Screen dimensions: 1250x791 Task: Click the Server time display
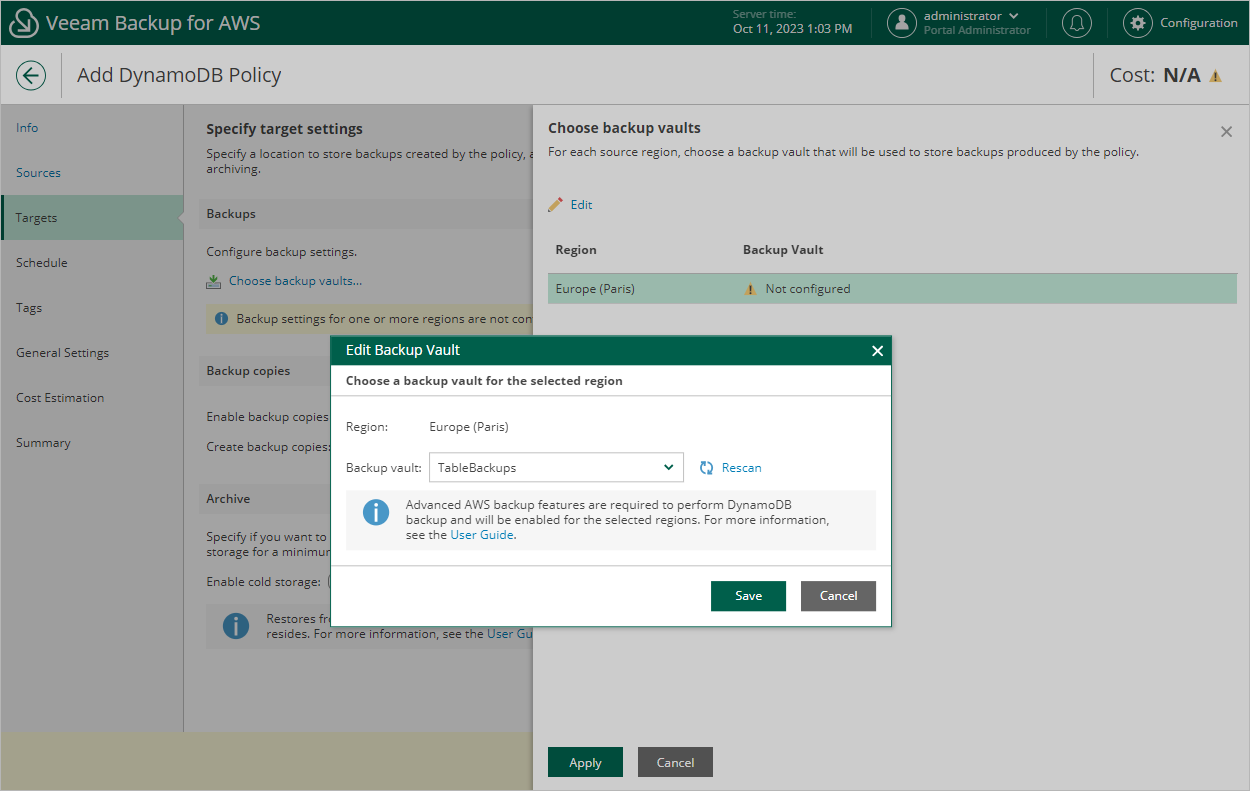[x=792, y=22]
